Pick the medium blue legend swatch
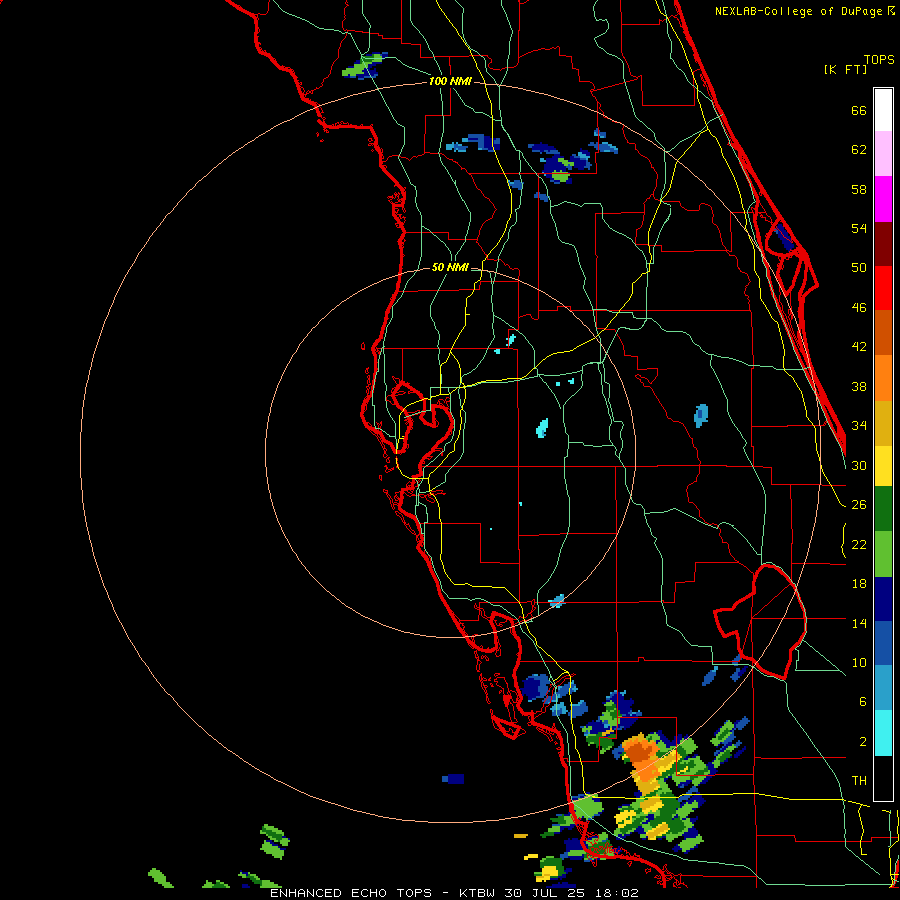Screen dimensions: 900x900 pyautogui.click(x=883, y=643)
